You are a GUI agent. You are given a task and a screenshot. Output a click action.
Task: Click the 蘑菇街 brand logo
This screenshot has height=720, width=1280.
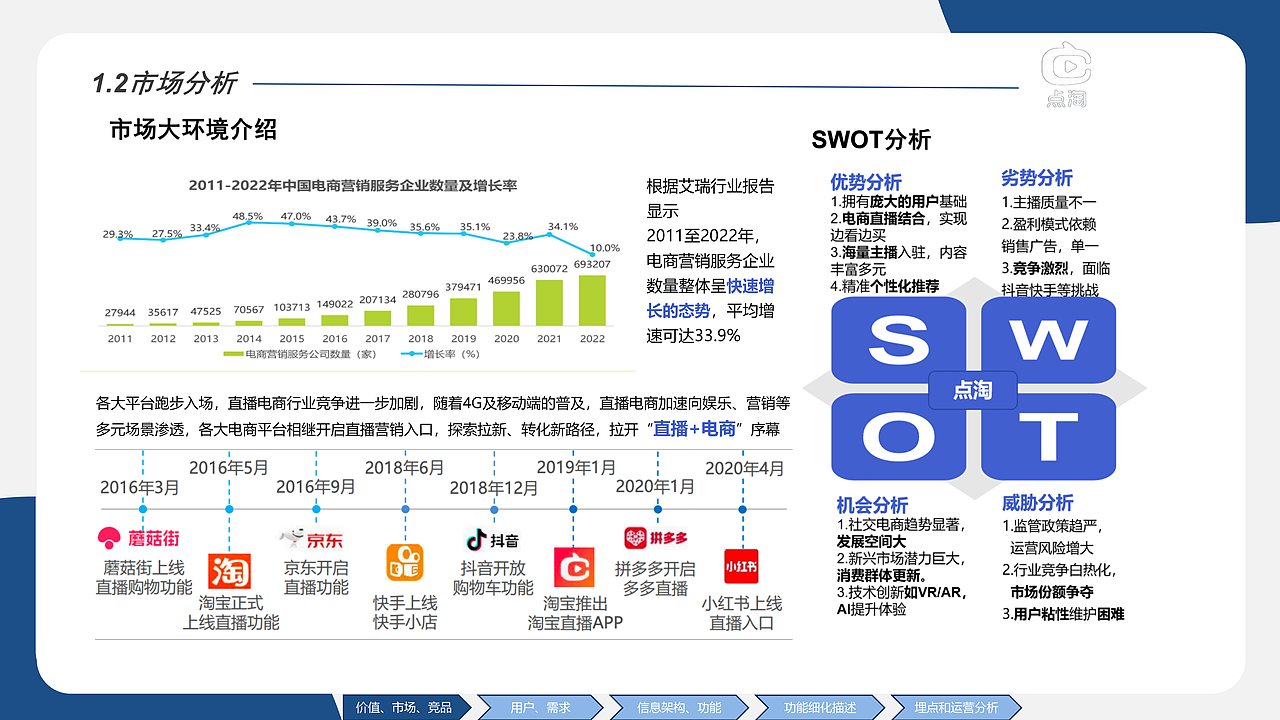[x=139, y=538]
